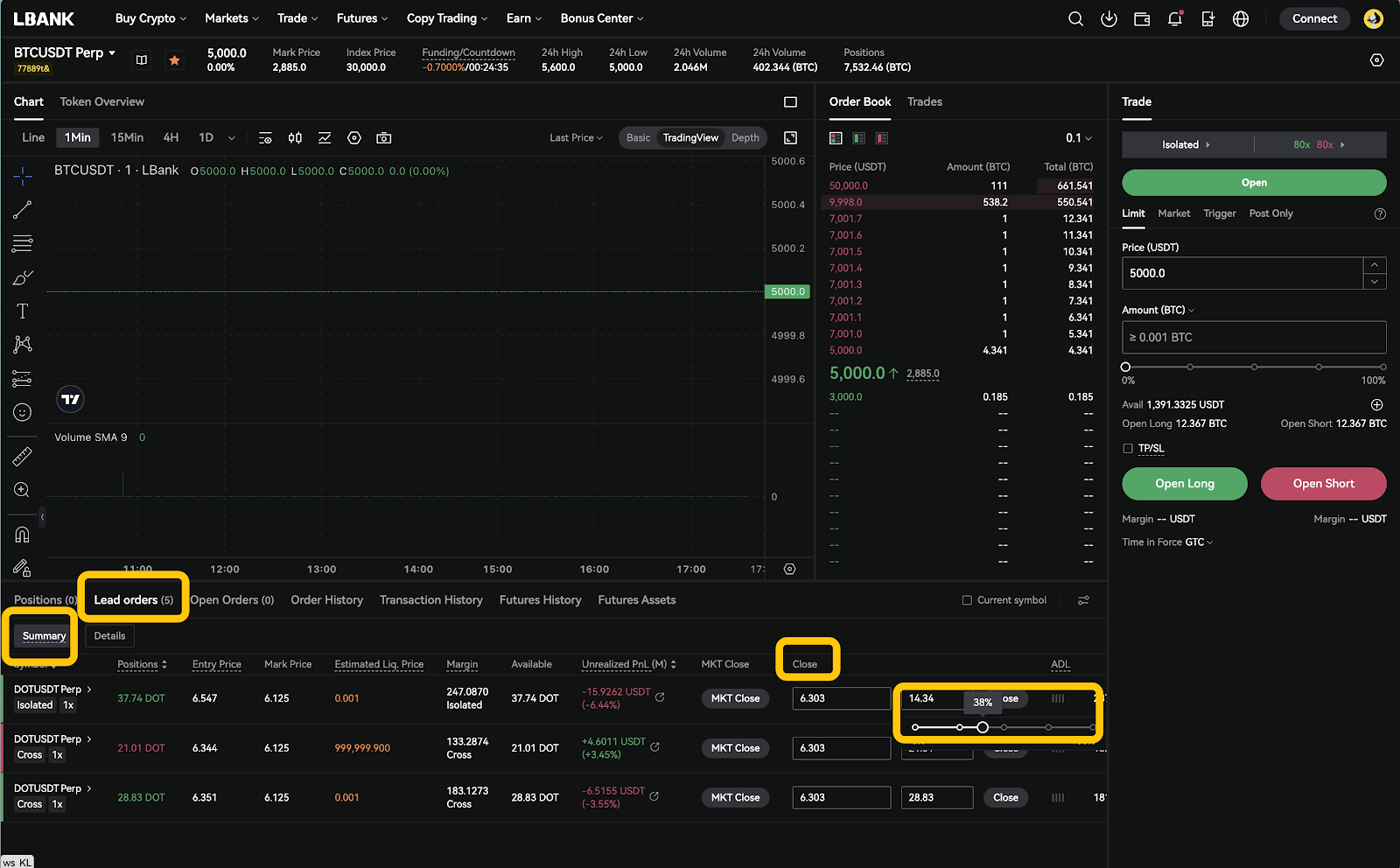
Task: Open the chart indicators icon
Action: click(325, 138)
